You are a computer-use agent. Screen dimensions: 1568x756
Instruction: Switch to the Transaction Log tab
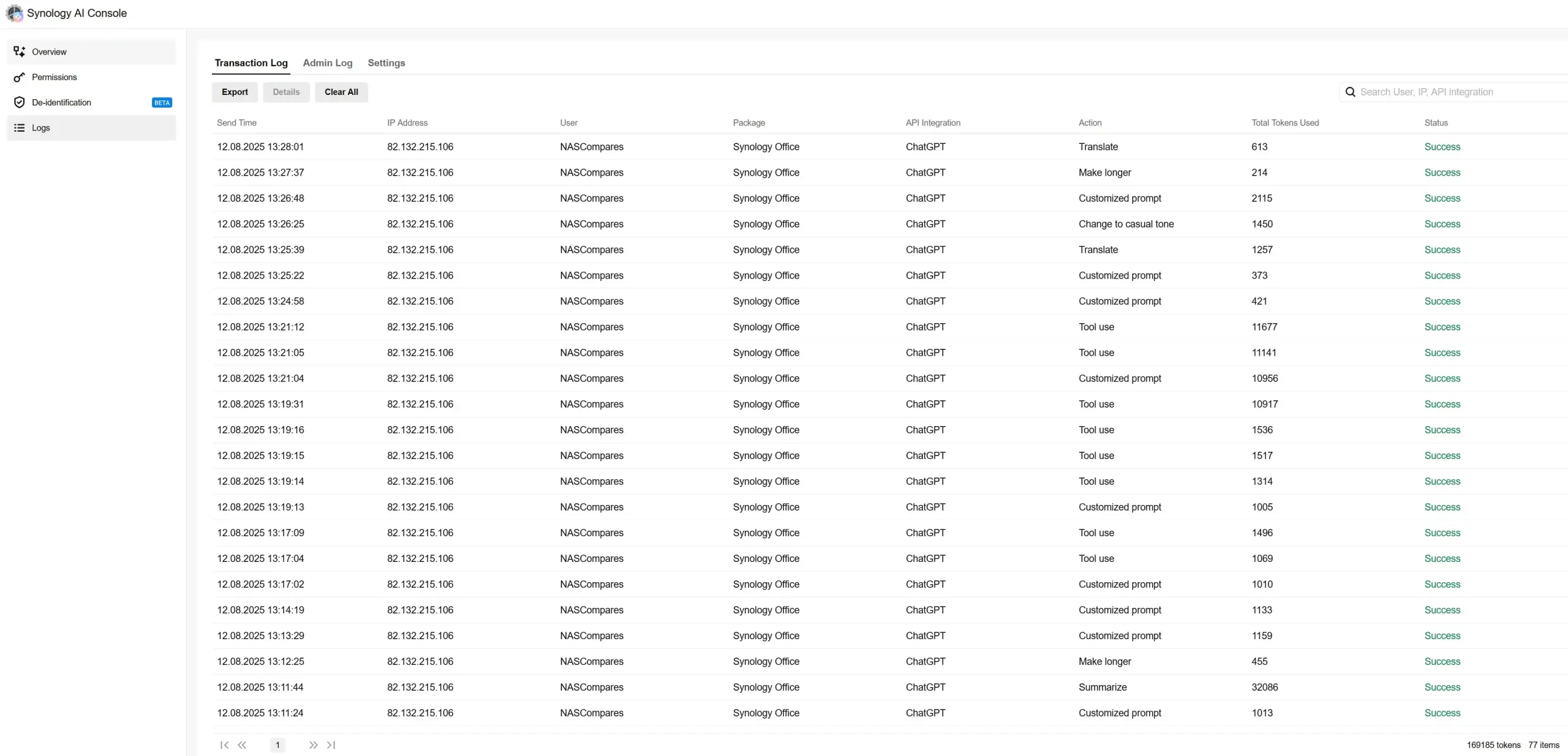[251, 63]
